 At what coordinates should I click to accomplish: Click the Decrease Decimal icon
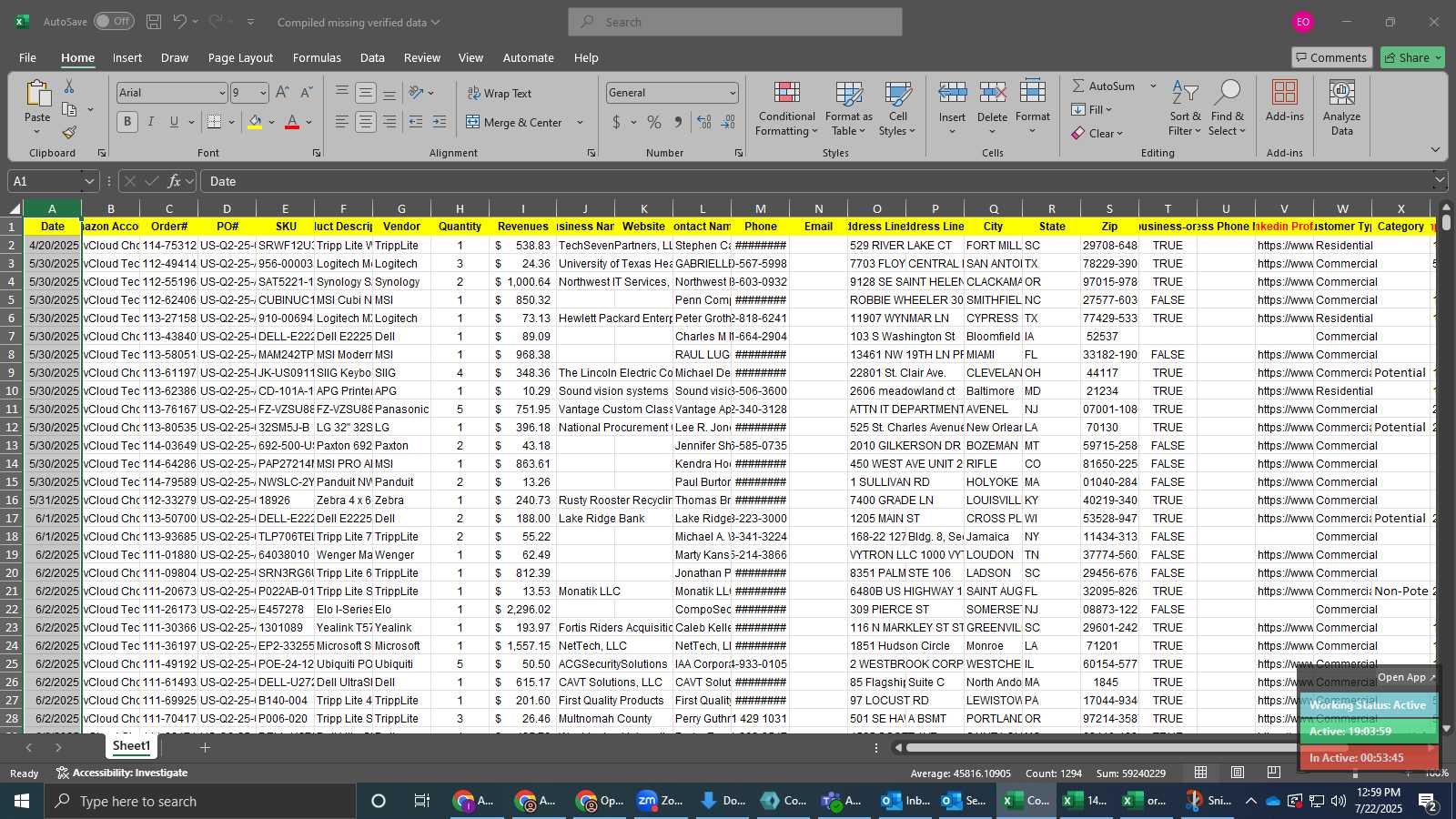coord(729,122)
